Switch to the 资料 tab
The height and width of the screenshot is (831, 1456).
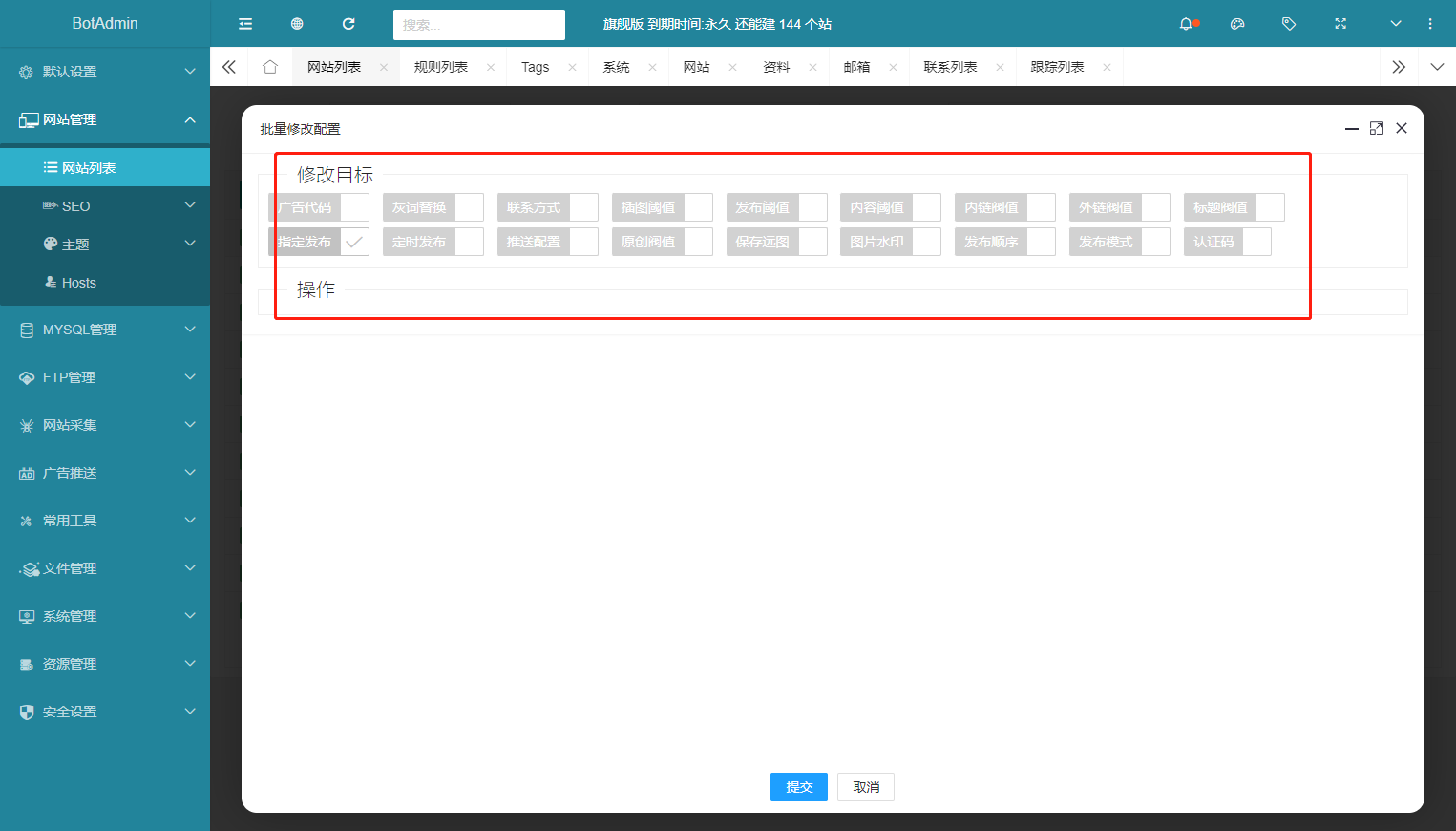coord(777,67)
